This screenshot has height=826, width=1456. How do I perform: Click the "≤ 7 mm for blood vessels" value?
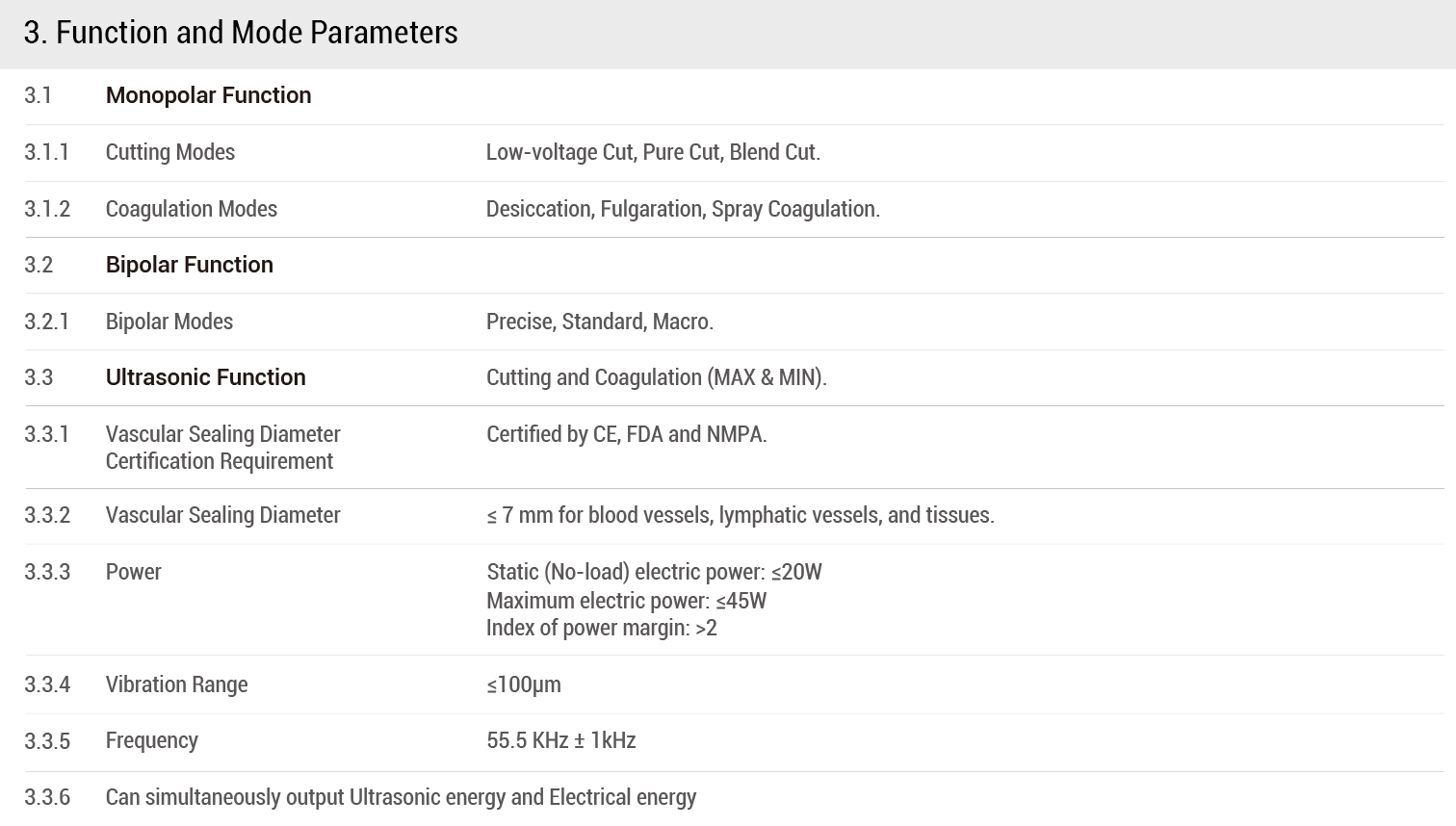[740, 515]
